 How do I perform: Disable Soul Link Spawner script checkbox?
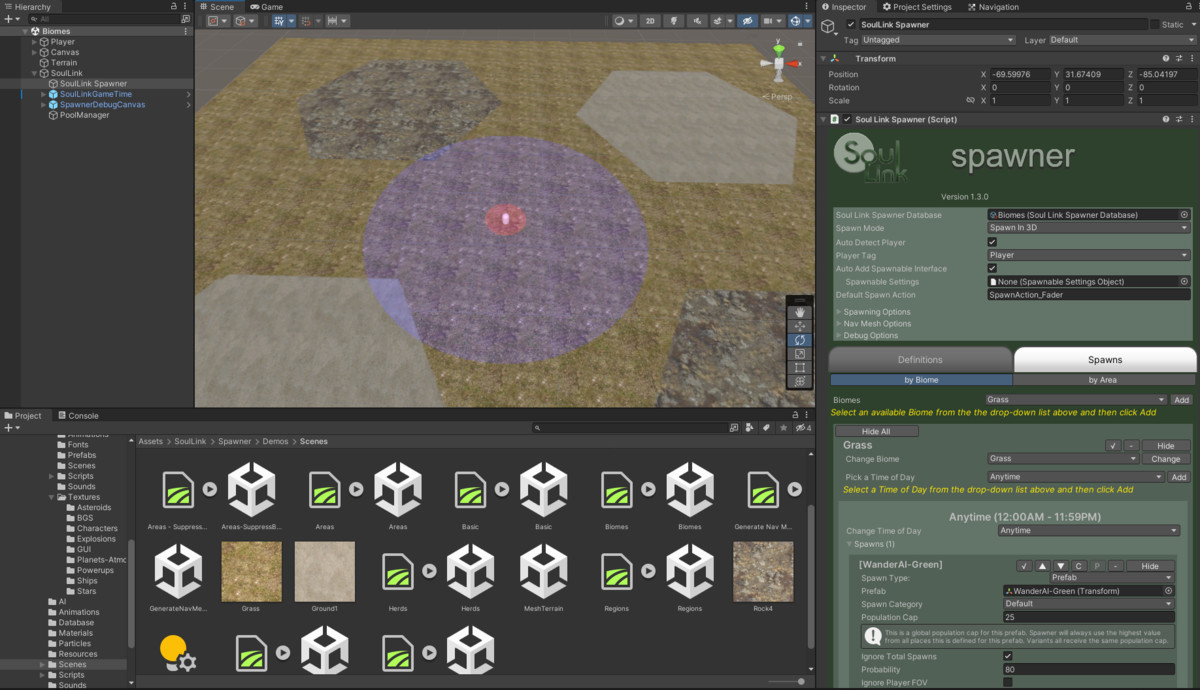click(x=847, y=119)
